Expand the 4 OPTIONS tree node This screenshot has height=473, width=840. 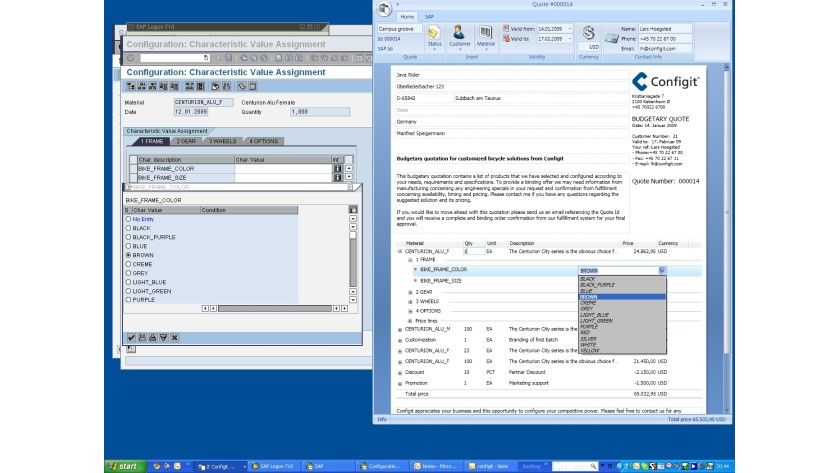tap(410, 311)
